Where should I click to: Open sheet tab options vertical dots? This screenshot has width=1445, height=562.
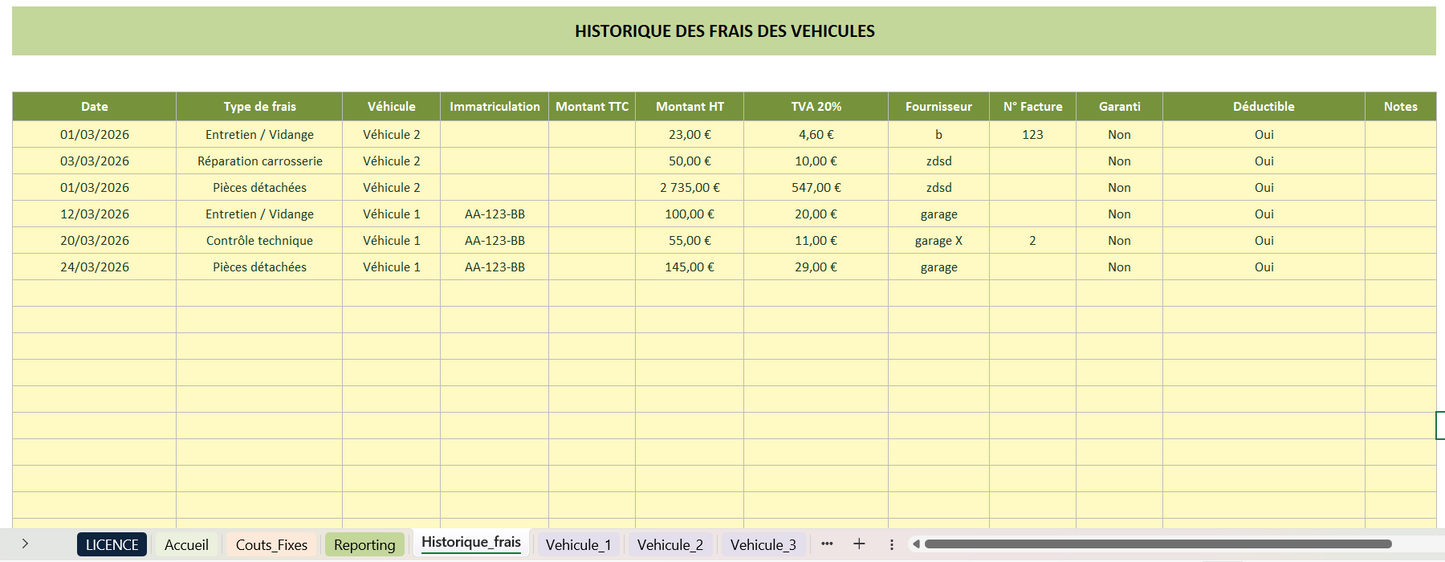(x=891, y=544)
